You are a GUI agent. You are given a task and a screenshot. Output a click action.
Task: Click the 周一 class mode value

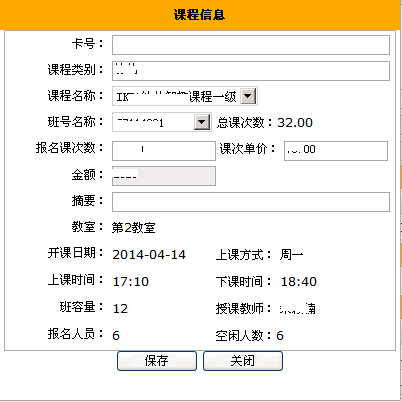coord(291,255)
